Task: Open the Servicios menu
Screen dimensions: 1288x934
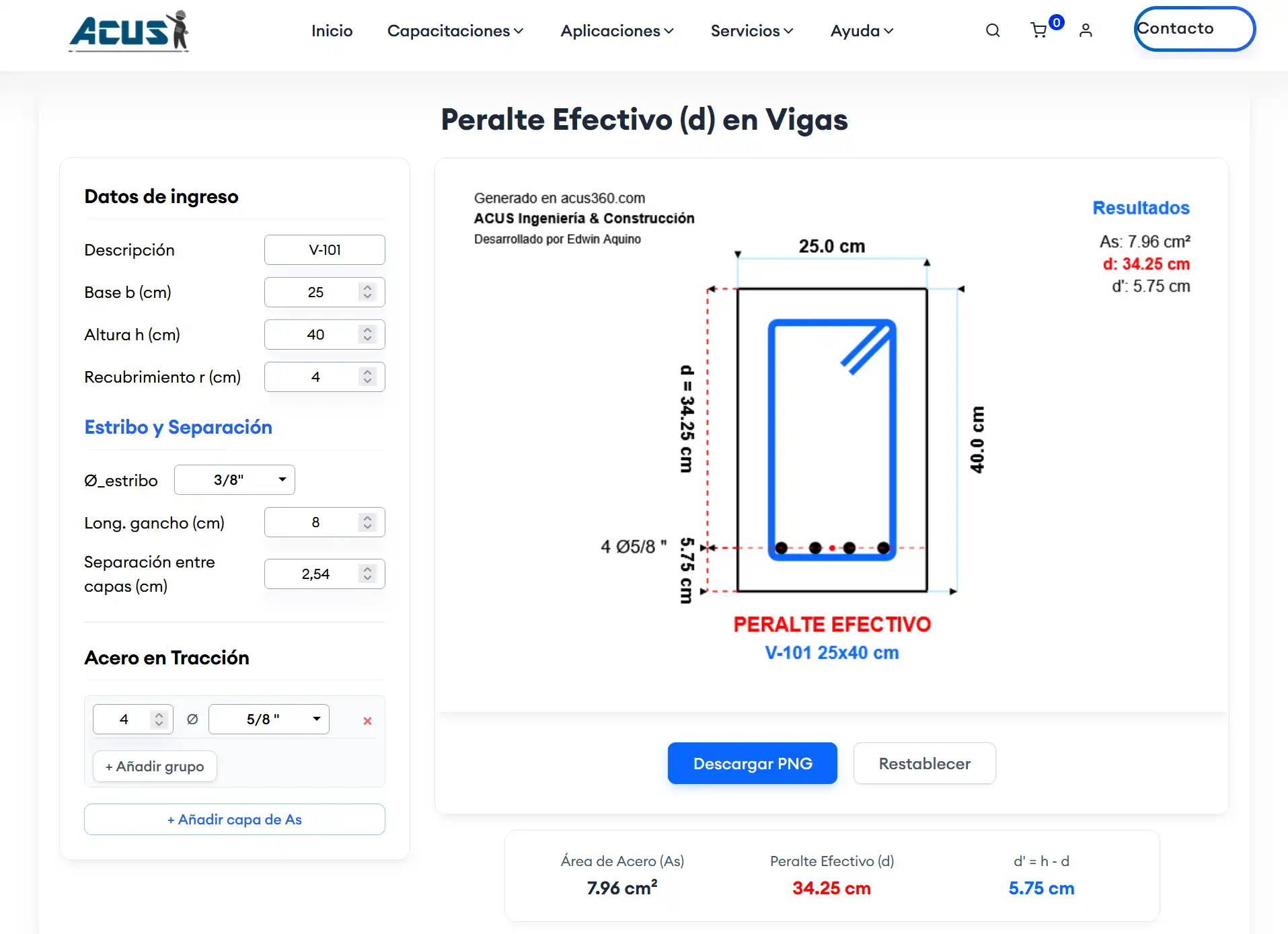Action: click(752, 31)
